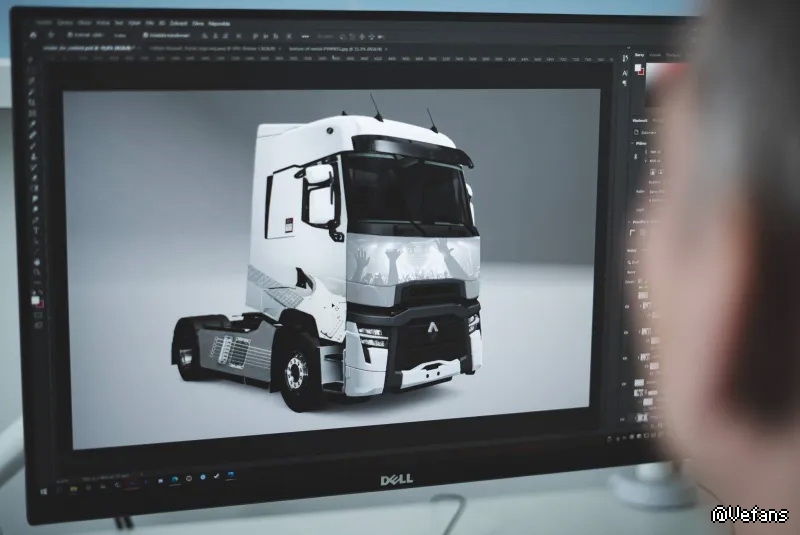Viewport: 800px width, 535px height.
Task: Click the white checkmark taskbar icon
Action: pos(216,476)
